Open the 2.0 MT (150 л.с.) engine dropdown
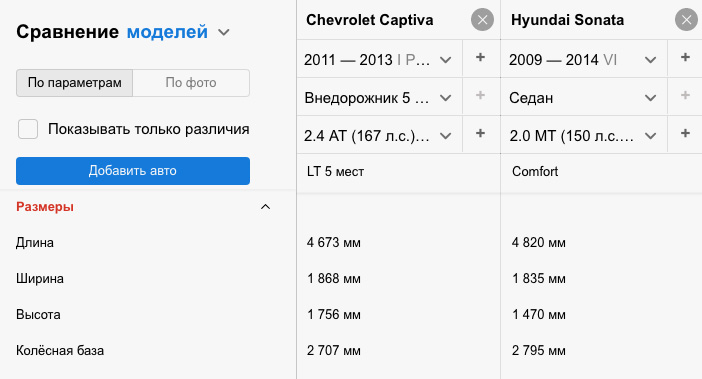Screen dimensions: 702x379 584,136
